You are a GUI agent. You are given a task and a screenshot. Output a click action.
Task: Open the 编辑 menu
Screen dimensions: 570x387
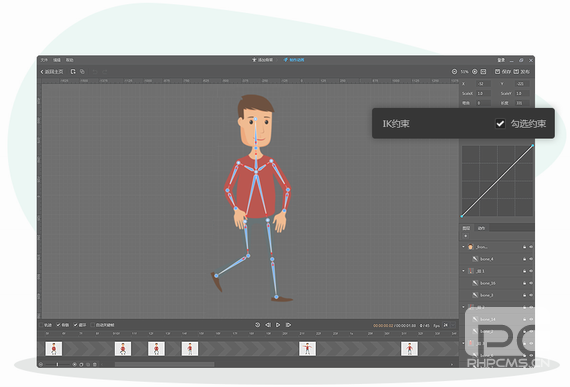coord(57,60)
